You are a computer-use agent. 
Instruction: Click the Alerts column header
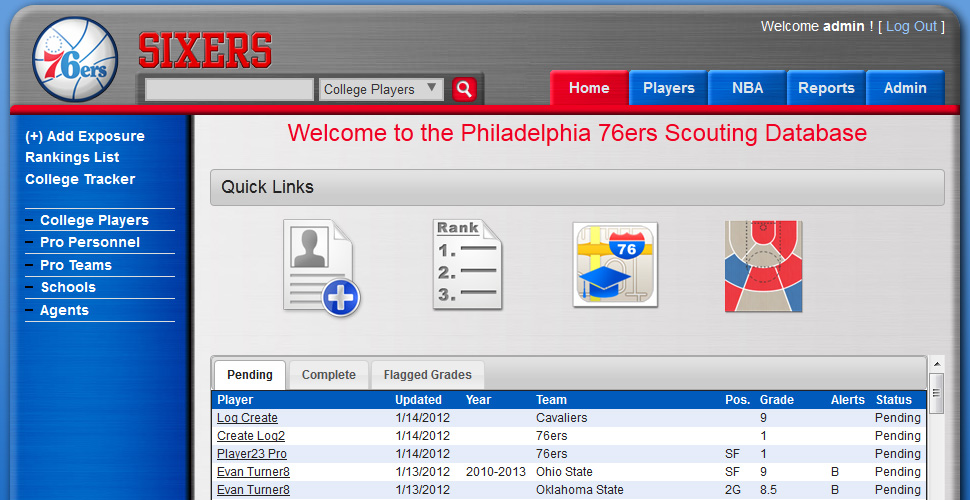(x=848, y=400)
